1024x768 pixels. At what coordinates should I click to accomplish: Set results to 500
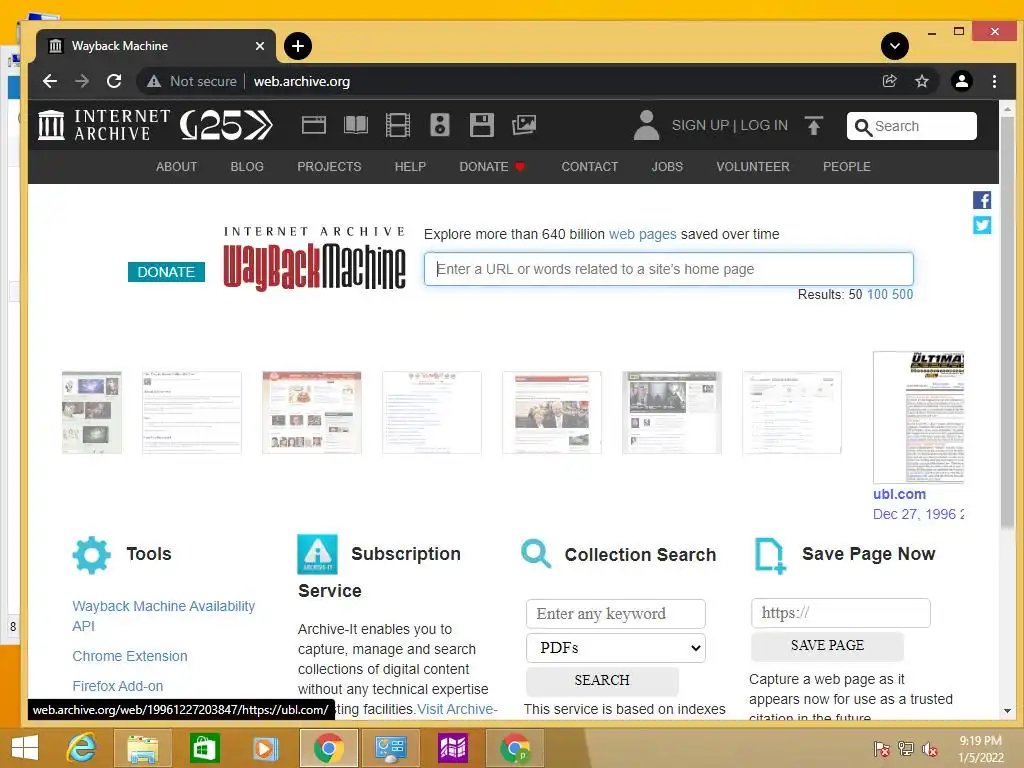(x=902, y=295)
